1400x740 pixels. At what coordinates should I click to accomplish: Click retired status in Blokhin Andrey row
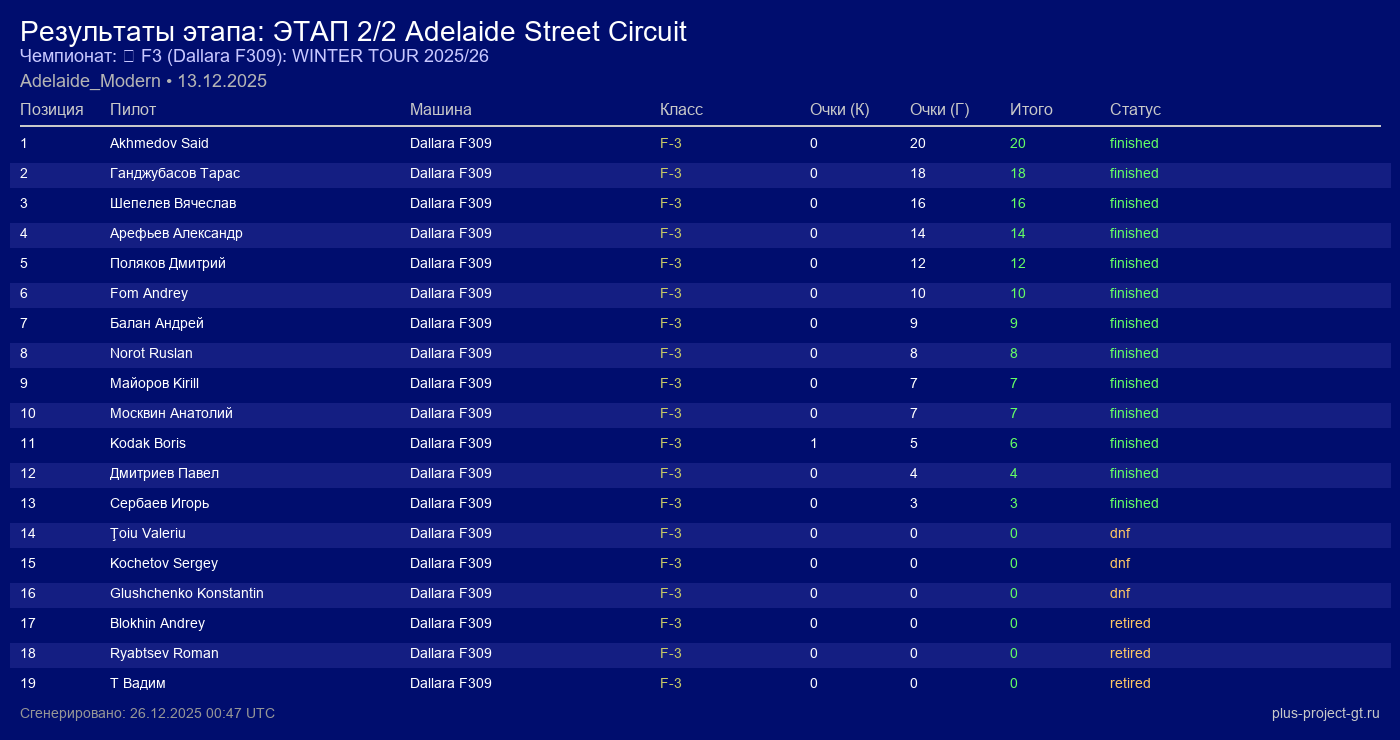pyautogui.click(x=1130, y=623)
